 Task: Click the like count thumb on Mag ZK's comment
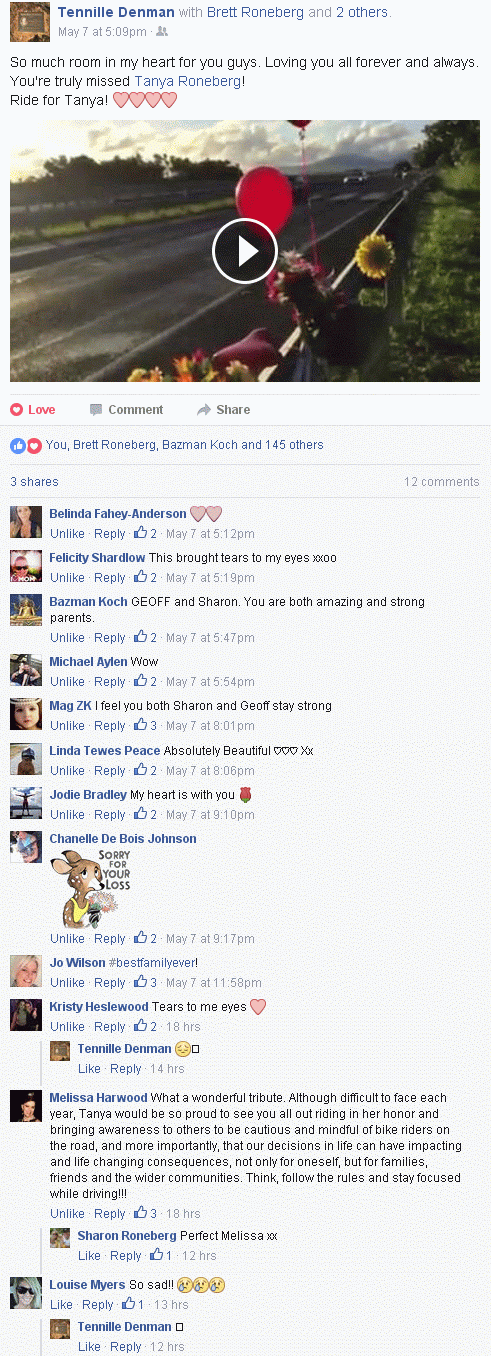pos(141,725)
